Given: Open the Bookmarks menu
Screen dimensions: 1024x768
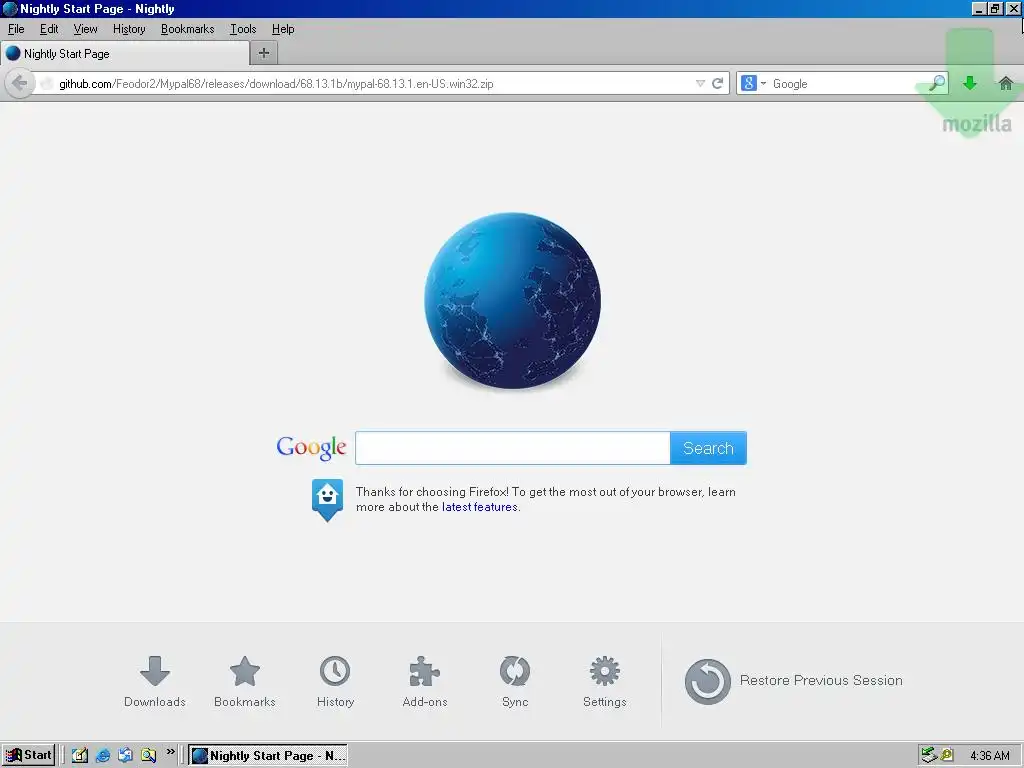Looking at the screenshot, I should [x=187, y=29].
